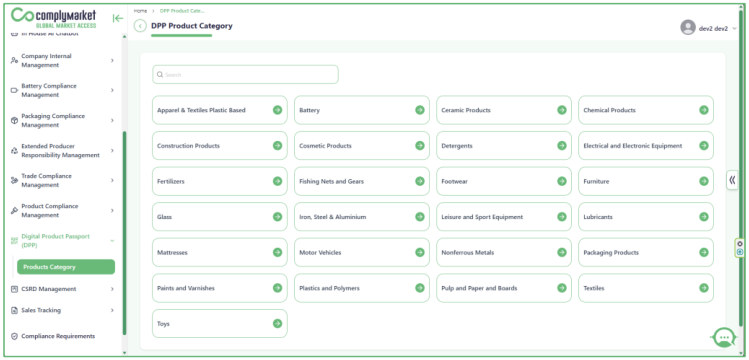
Task: Click arrow on Electrical and Electronic Equipment
Action: (704, 146)
